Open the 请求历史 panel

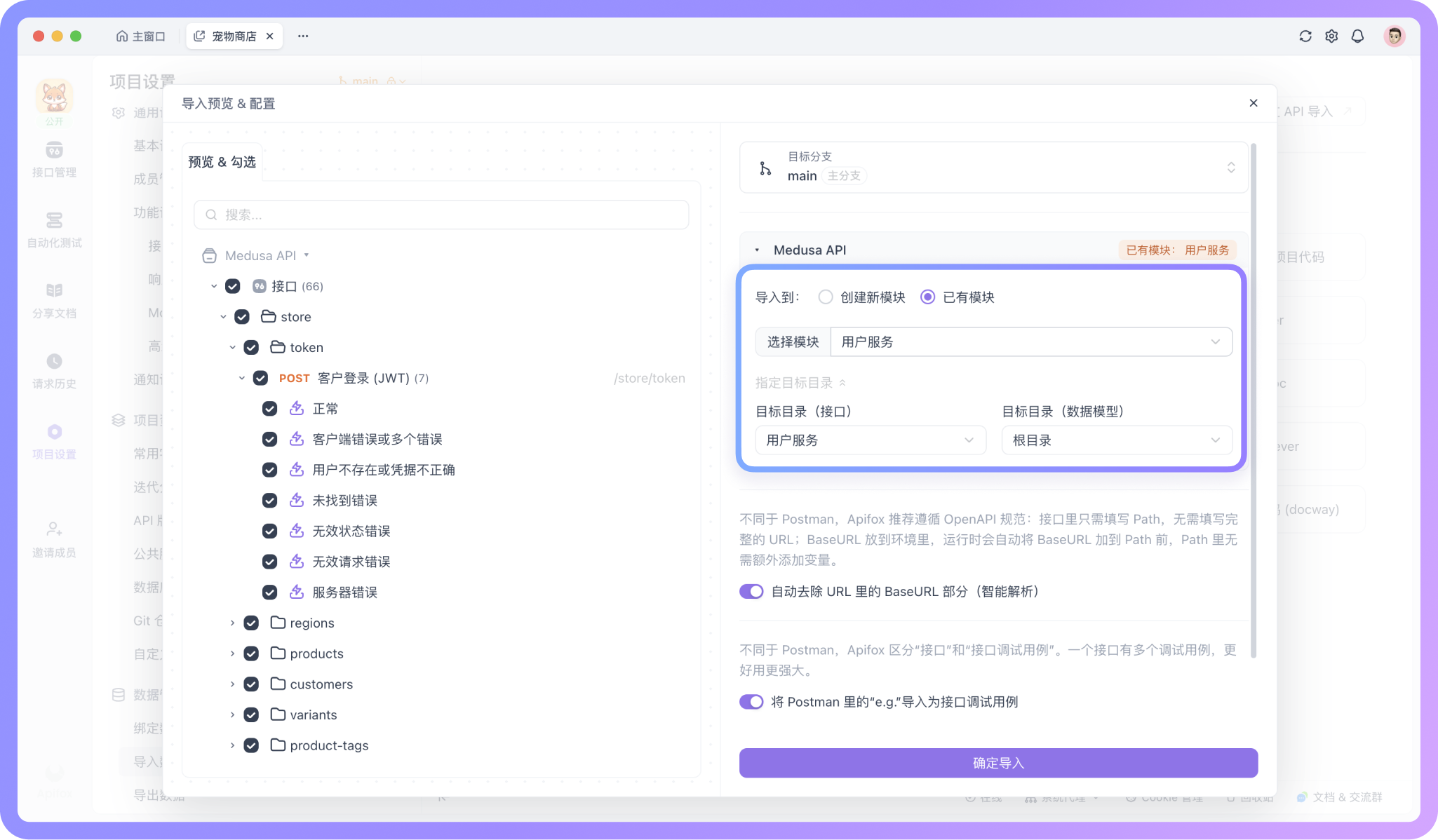point(54,370)
